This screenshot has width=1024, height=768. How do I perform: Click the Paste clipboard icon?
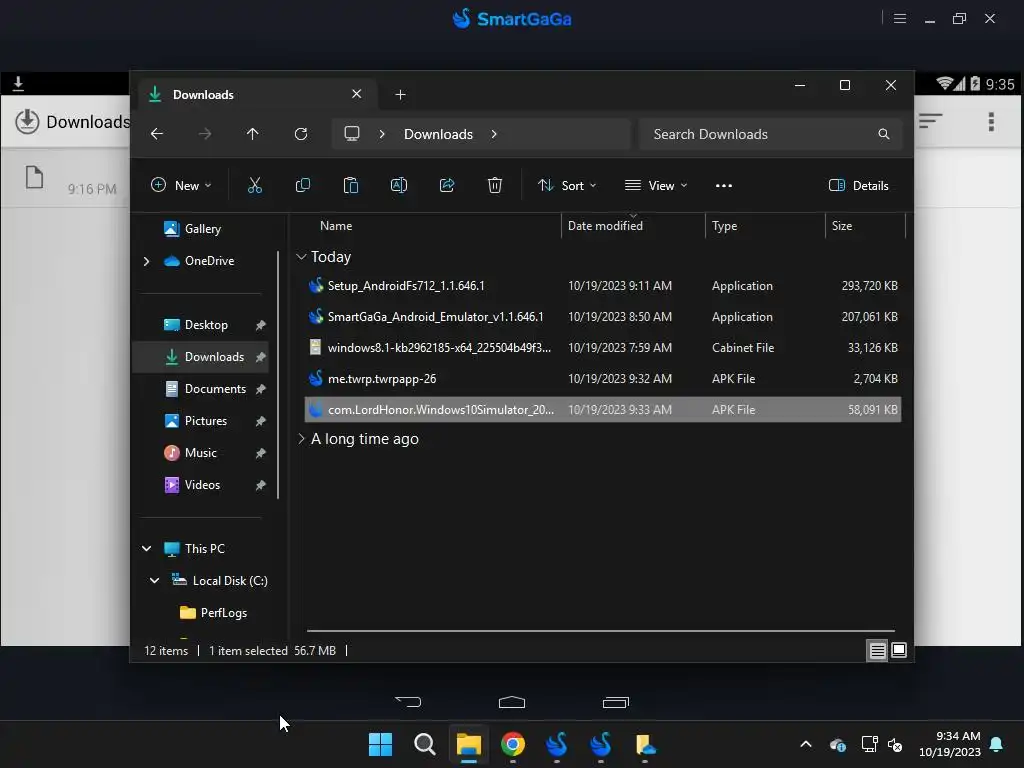(x=351, y=185)
